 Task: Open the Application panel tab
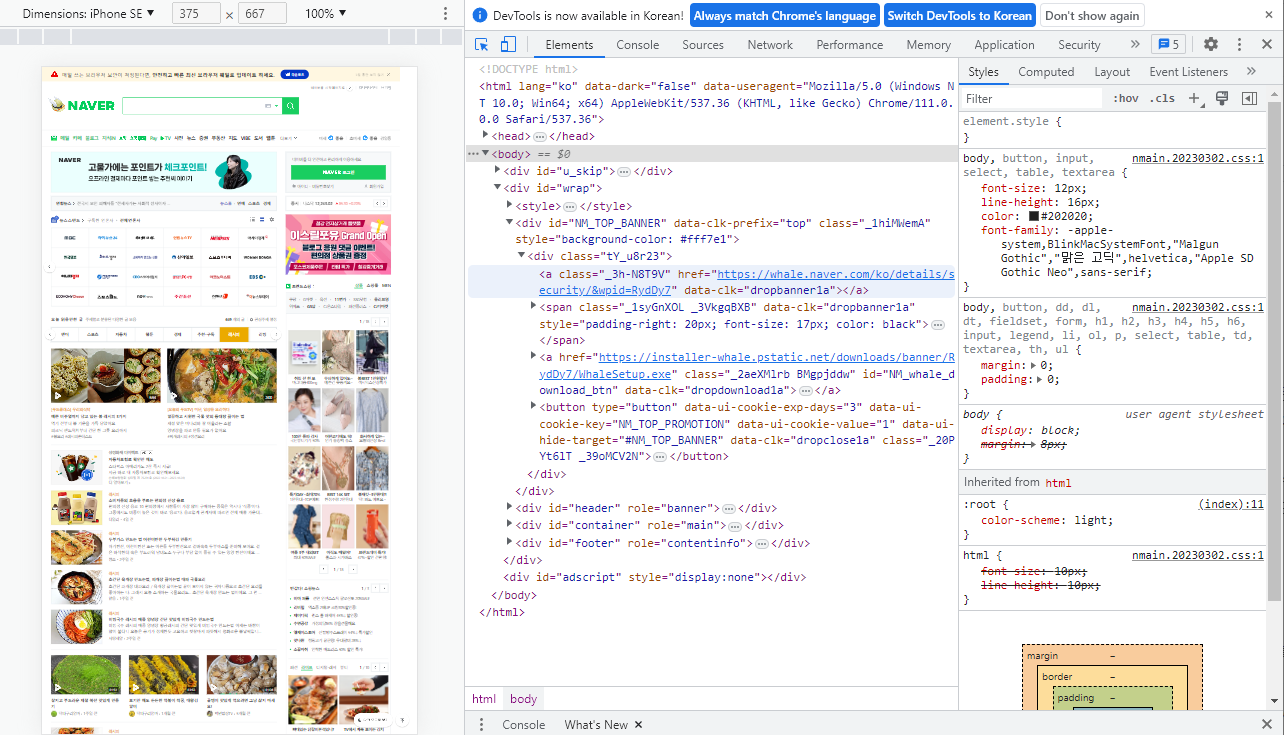(1005, 45)
